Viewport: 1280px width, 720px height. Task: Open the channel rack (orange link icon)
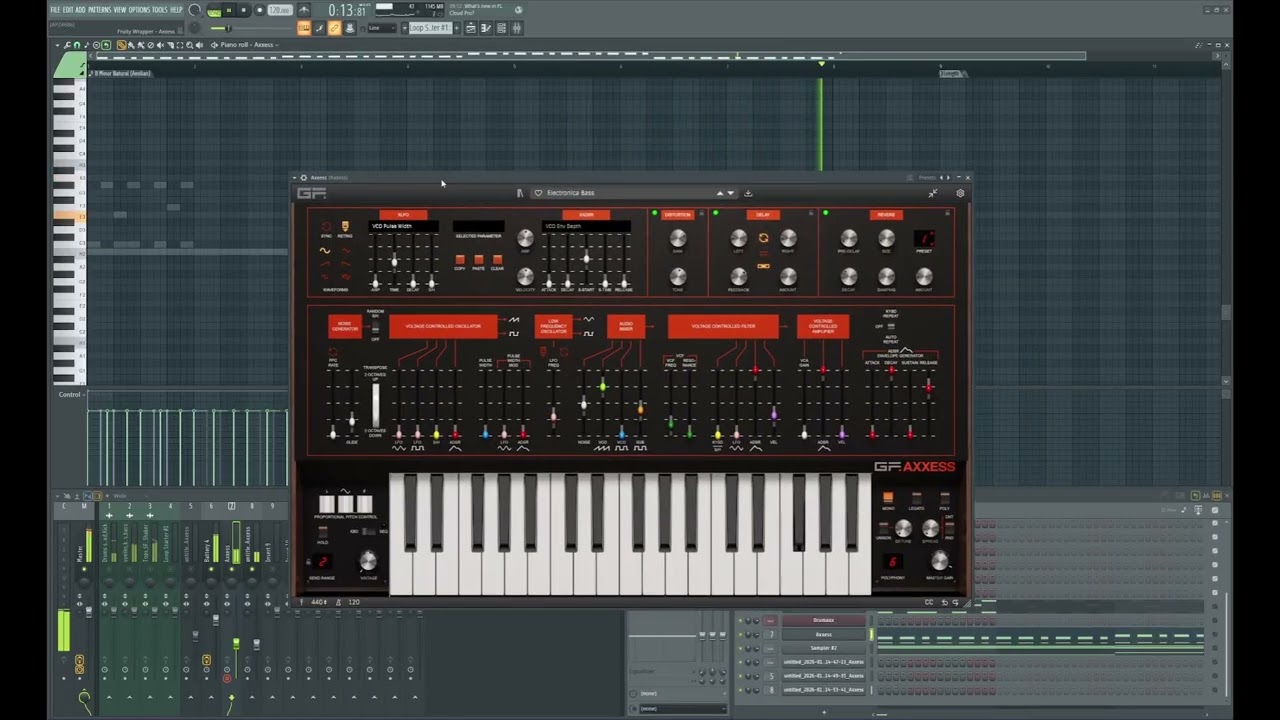[x=334, y=28]
